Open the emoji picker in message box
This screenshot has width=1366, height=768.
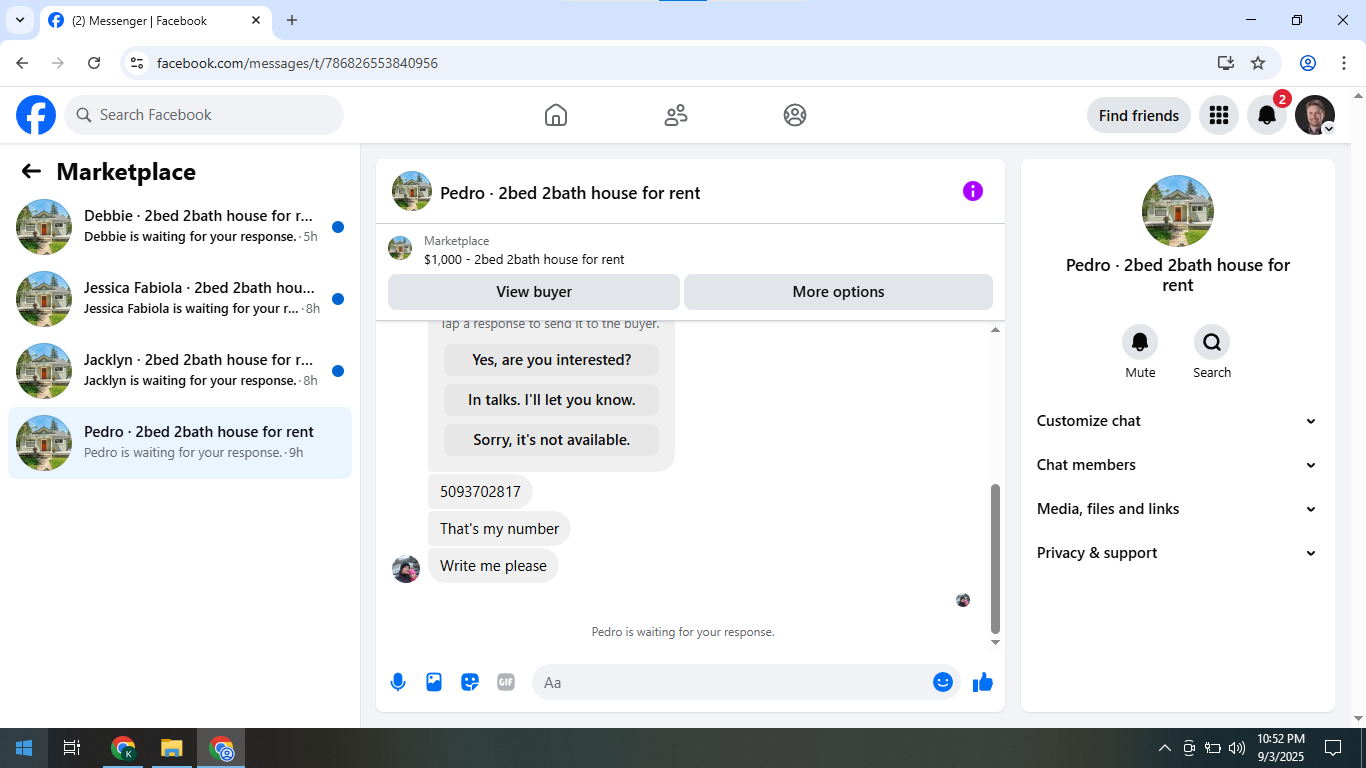[x=943, y=682]
